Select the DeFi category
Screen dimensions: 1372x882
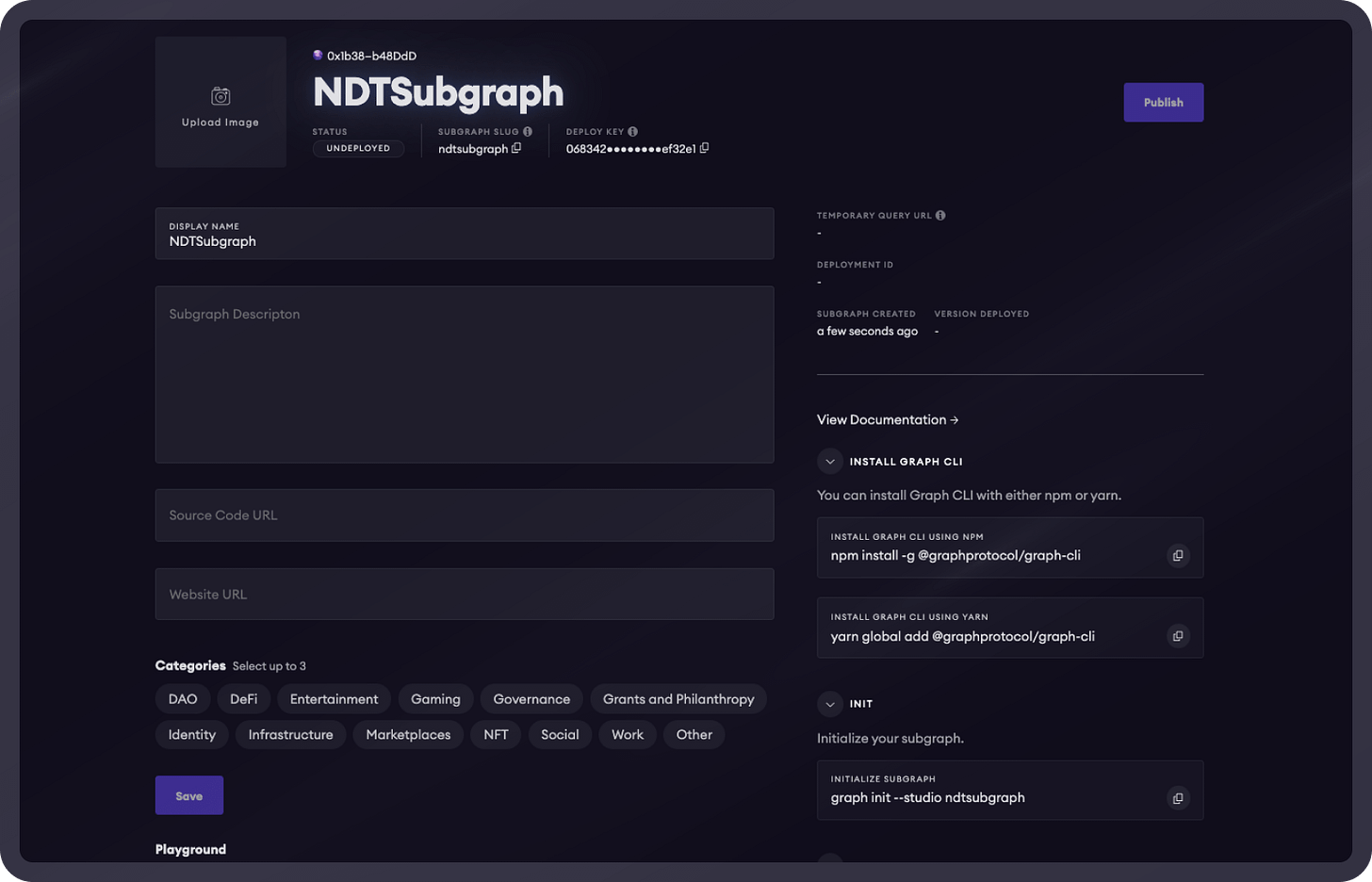[244, 699]
